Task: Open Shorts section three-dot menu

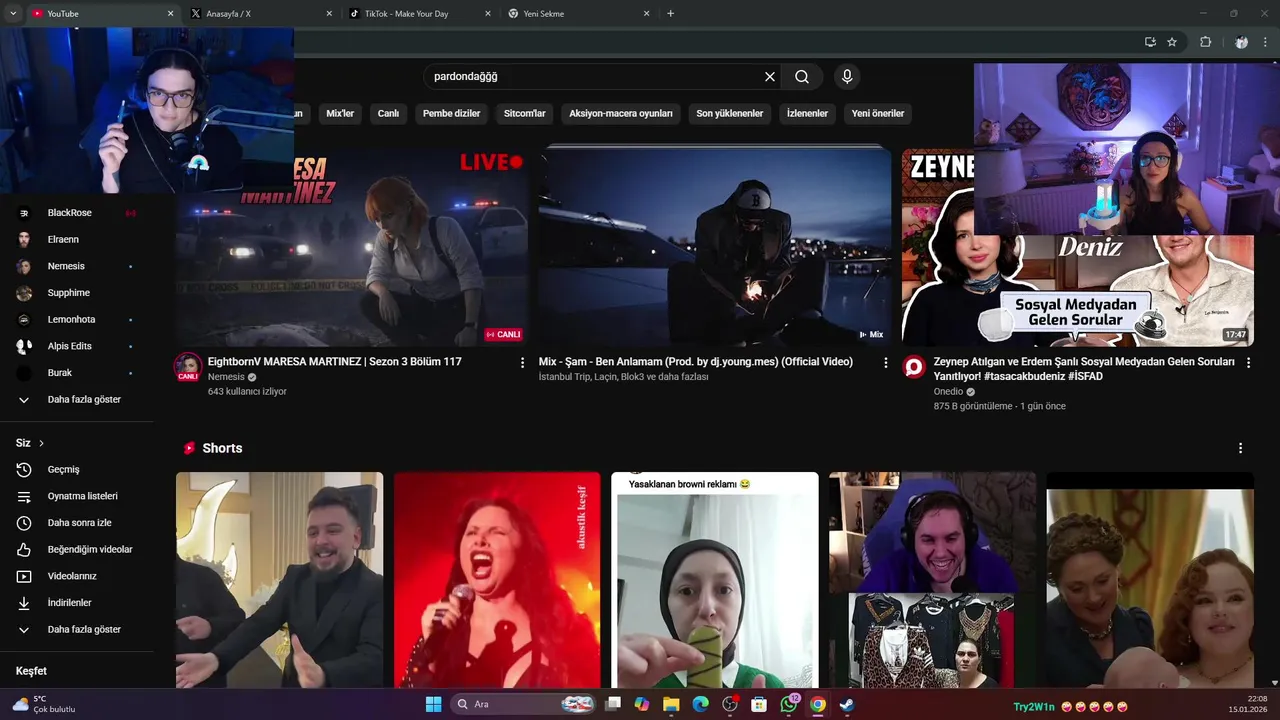Action: coord(1240,448)
